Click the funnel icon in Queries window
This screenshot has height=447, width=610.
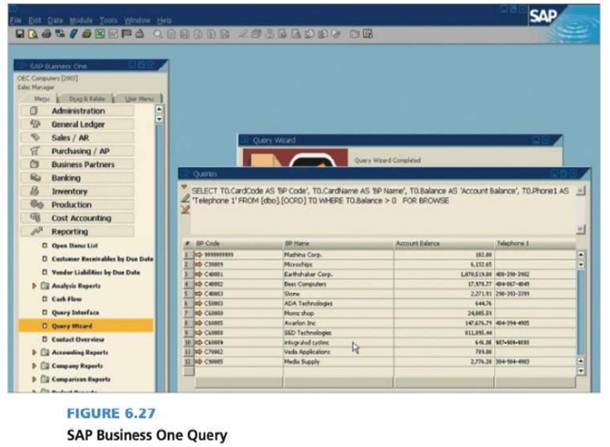tap(185, 188)
